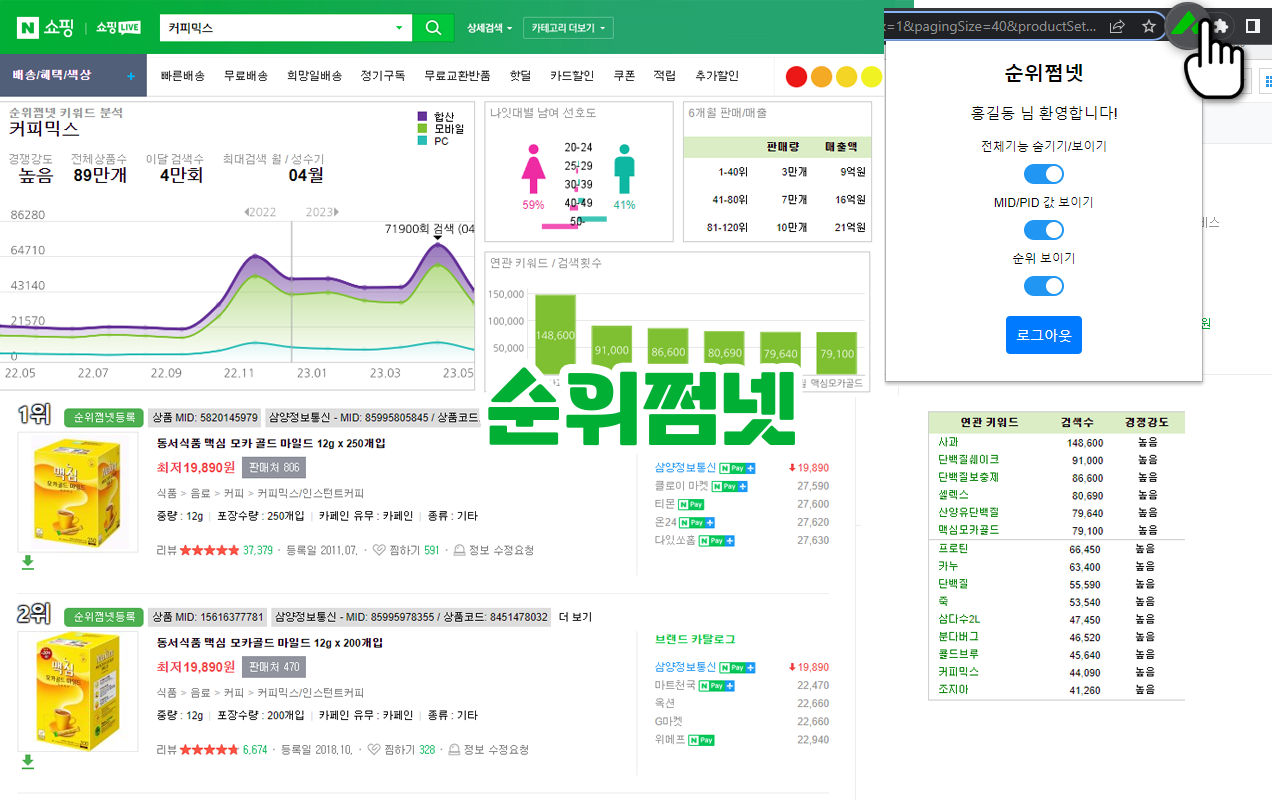Toggle MID/PID 값 보이기 switch
Image resolution: width=1280 pixels, height=800 pixels.
click(x=1044, y=230)
